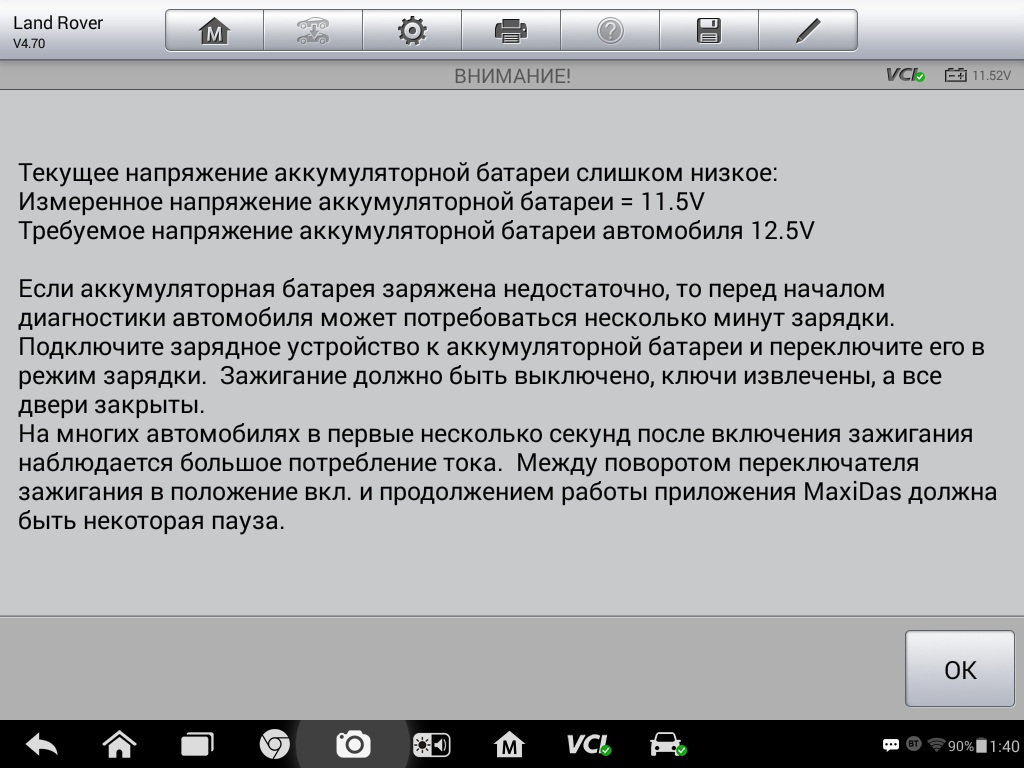Open brightness and volume quick control
This screenshot has height=768, width=1024.
(431, 744)
